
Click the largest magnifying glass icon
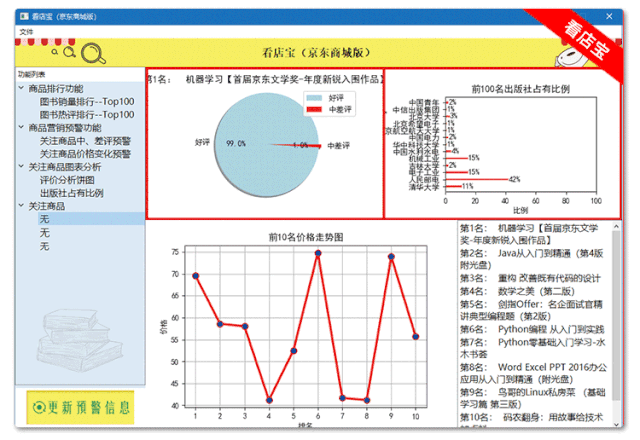(93, 53)
